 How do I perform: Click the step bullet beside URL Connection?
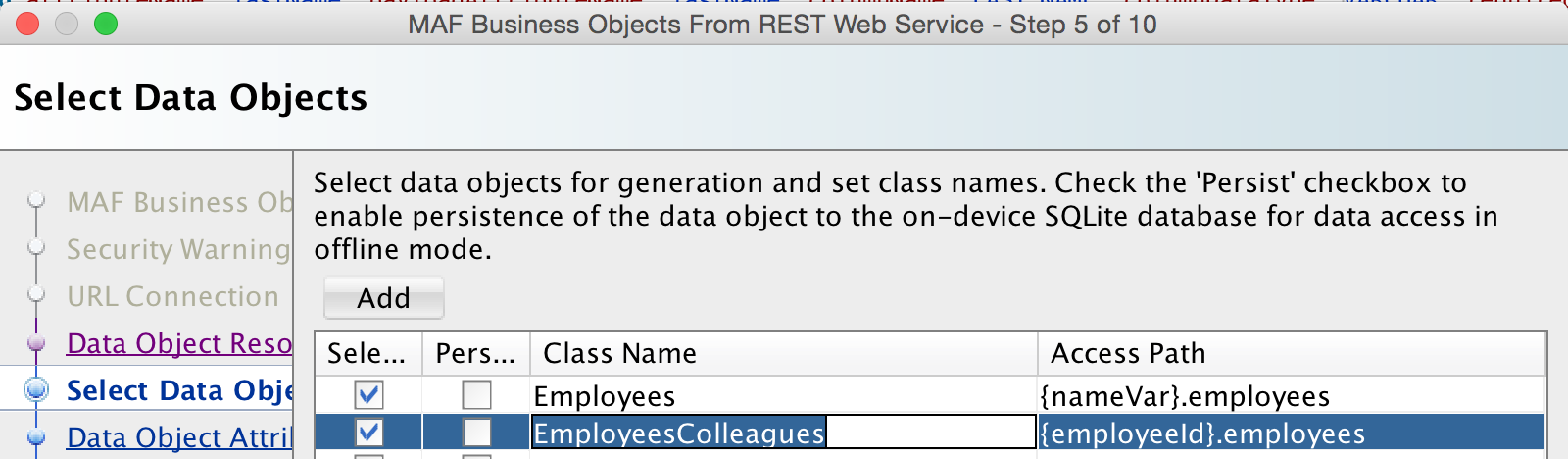(37, 295)
